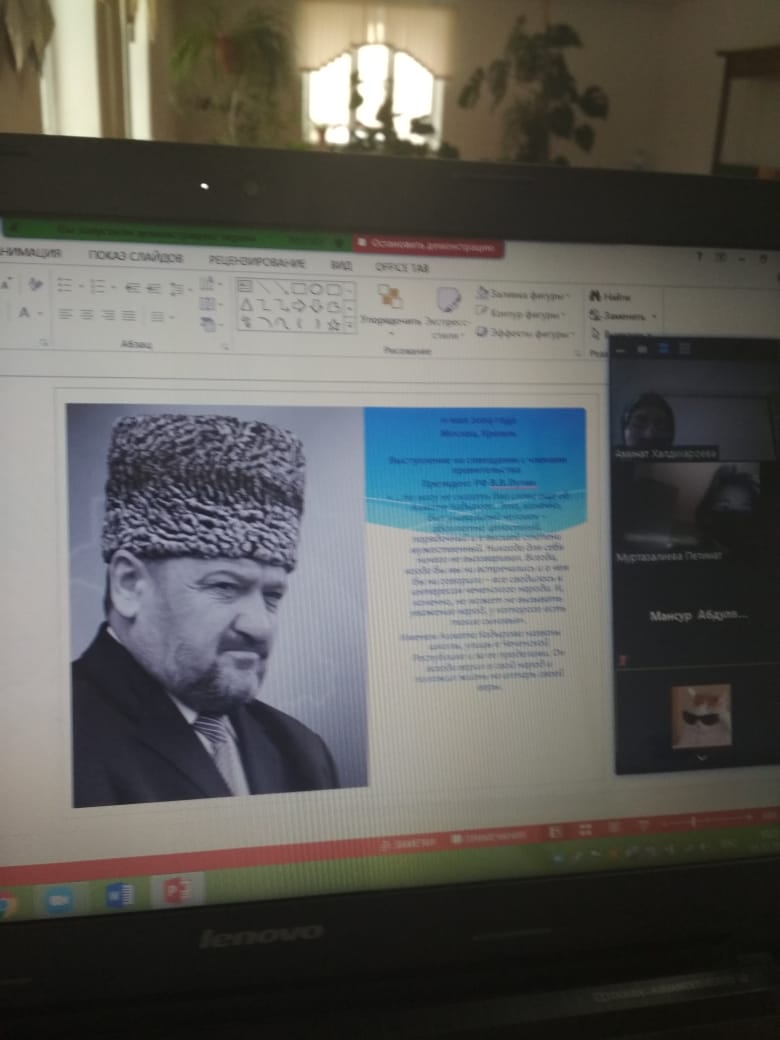Click the red Остановить демонстрацию button

[x=428, y=245]
